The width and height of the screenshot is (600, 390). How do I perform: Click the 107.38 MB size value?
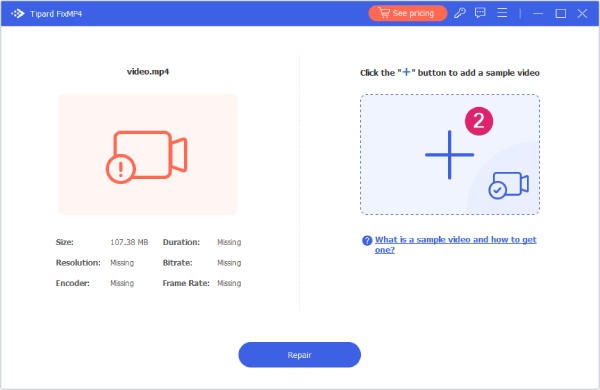[129, 242]
